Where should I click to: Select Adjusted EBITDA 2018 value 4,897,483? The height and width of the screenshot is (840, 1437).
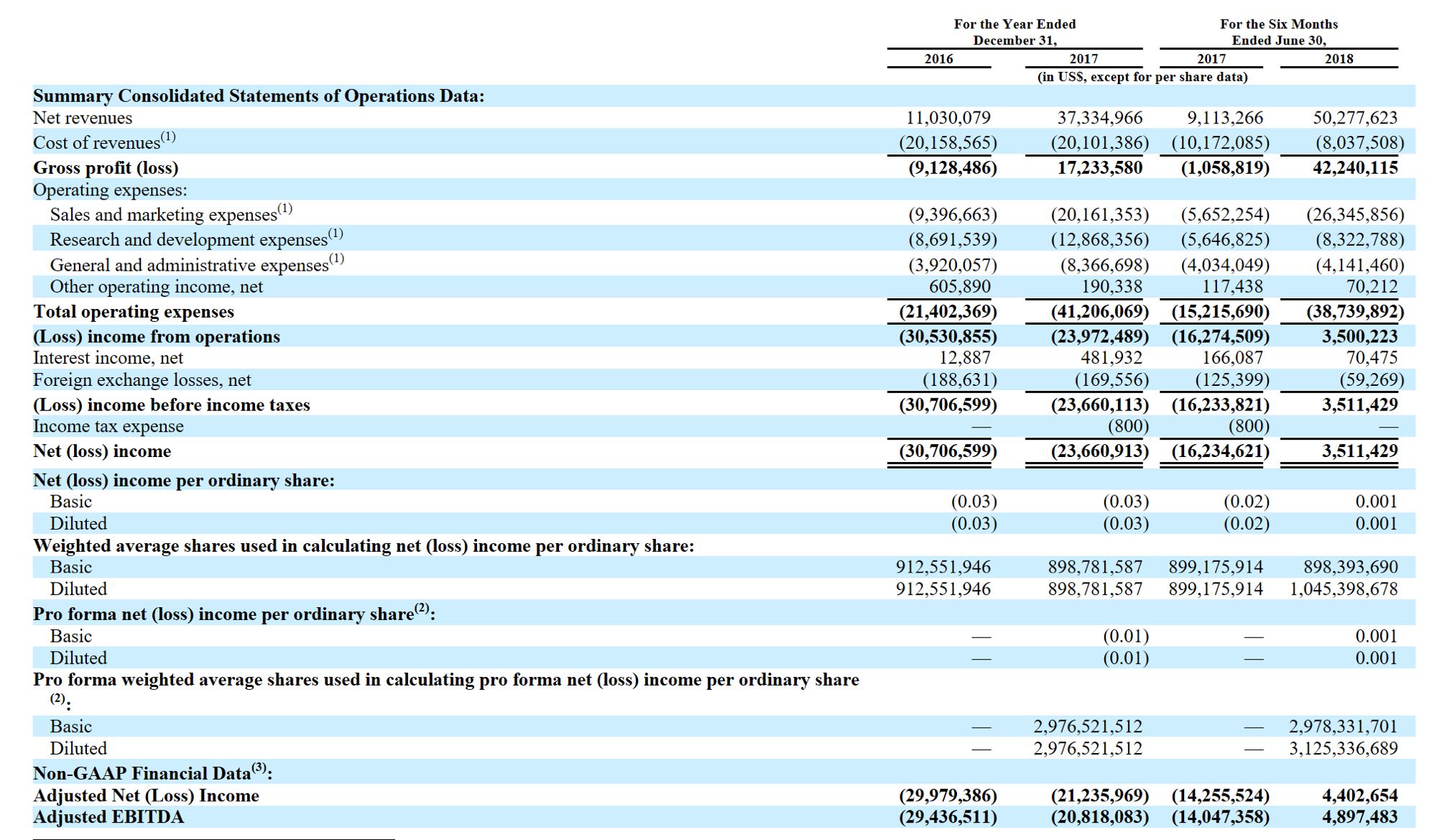tap(1359, 817)
